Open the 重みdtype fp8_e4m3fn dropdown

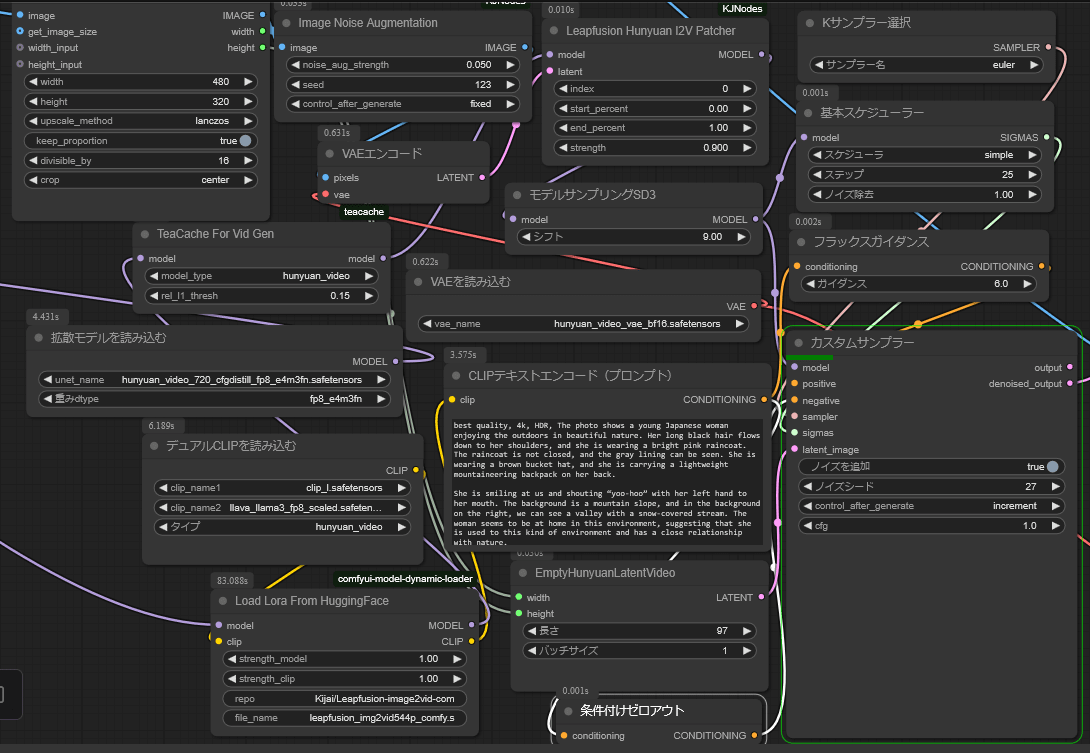[x=214, y=399]
